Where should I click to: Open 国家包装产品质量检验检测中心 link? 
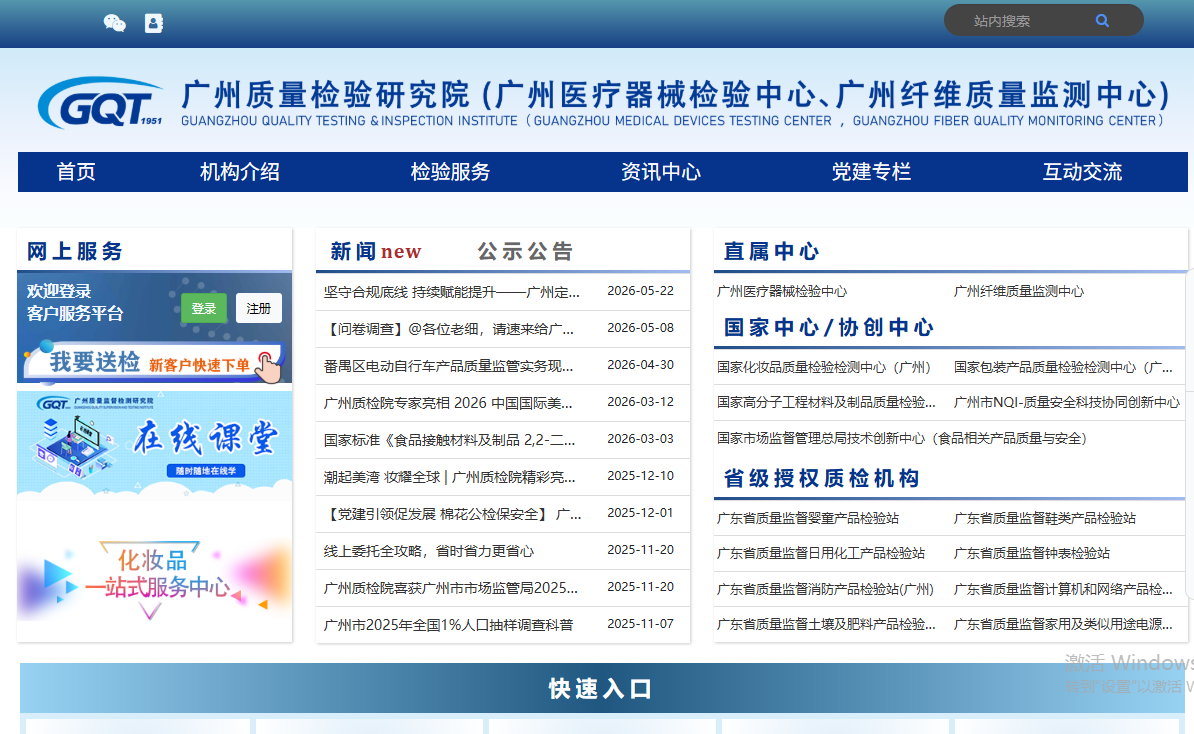pos(1064,367)
